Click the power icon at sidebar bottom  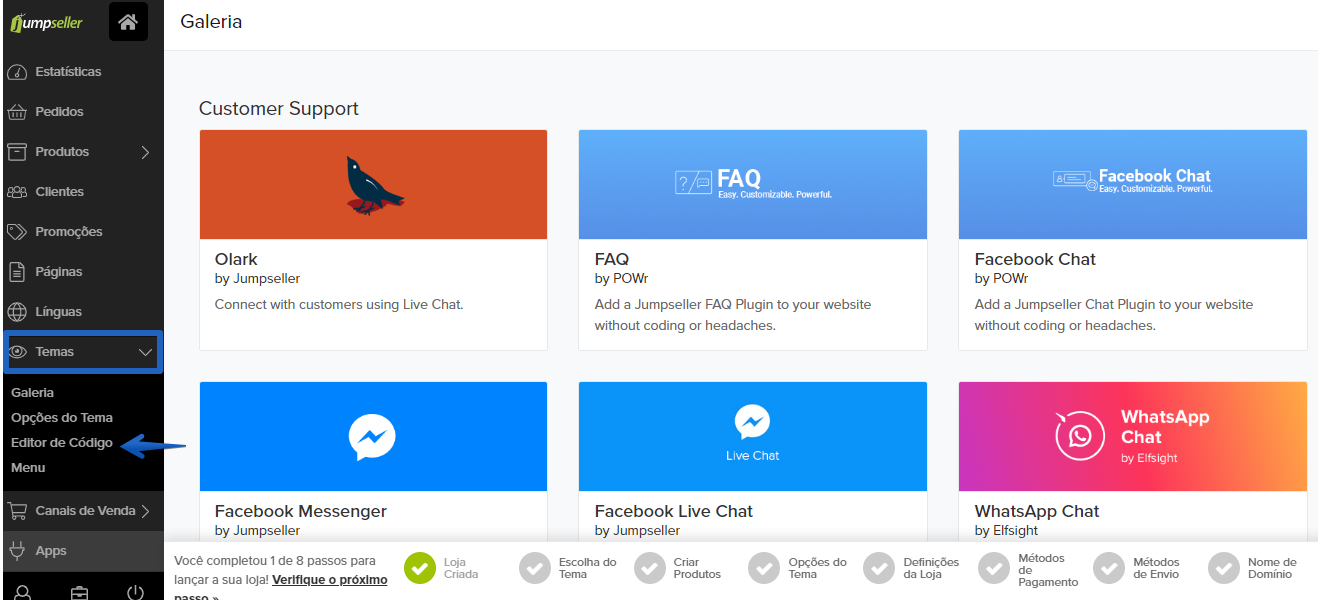(x=136, y=592)
